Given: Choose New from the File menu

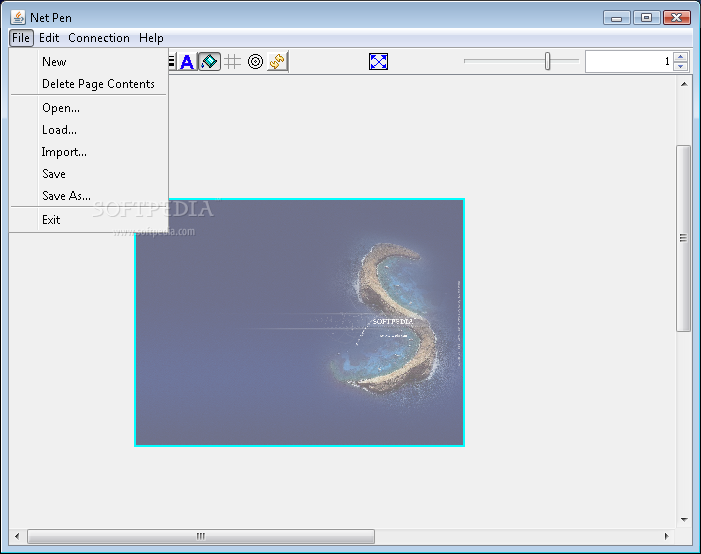Looking at the screenshot, I should coord(89,62).
